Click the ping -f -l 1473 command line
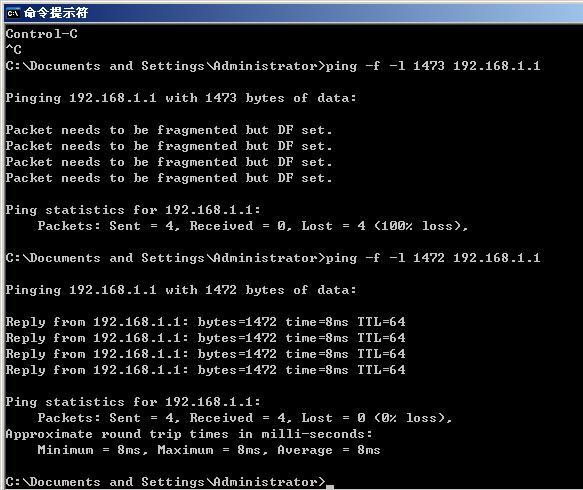Screen dimensions: 583x490 pyautogui.click(x=273, y=66)
